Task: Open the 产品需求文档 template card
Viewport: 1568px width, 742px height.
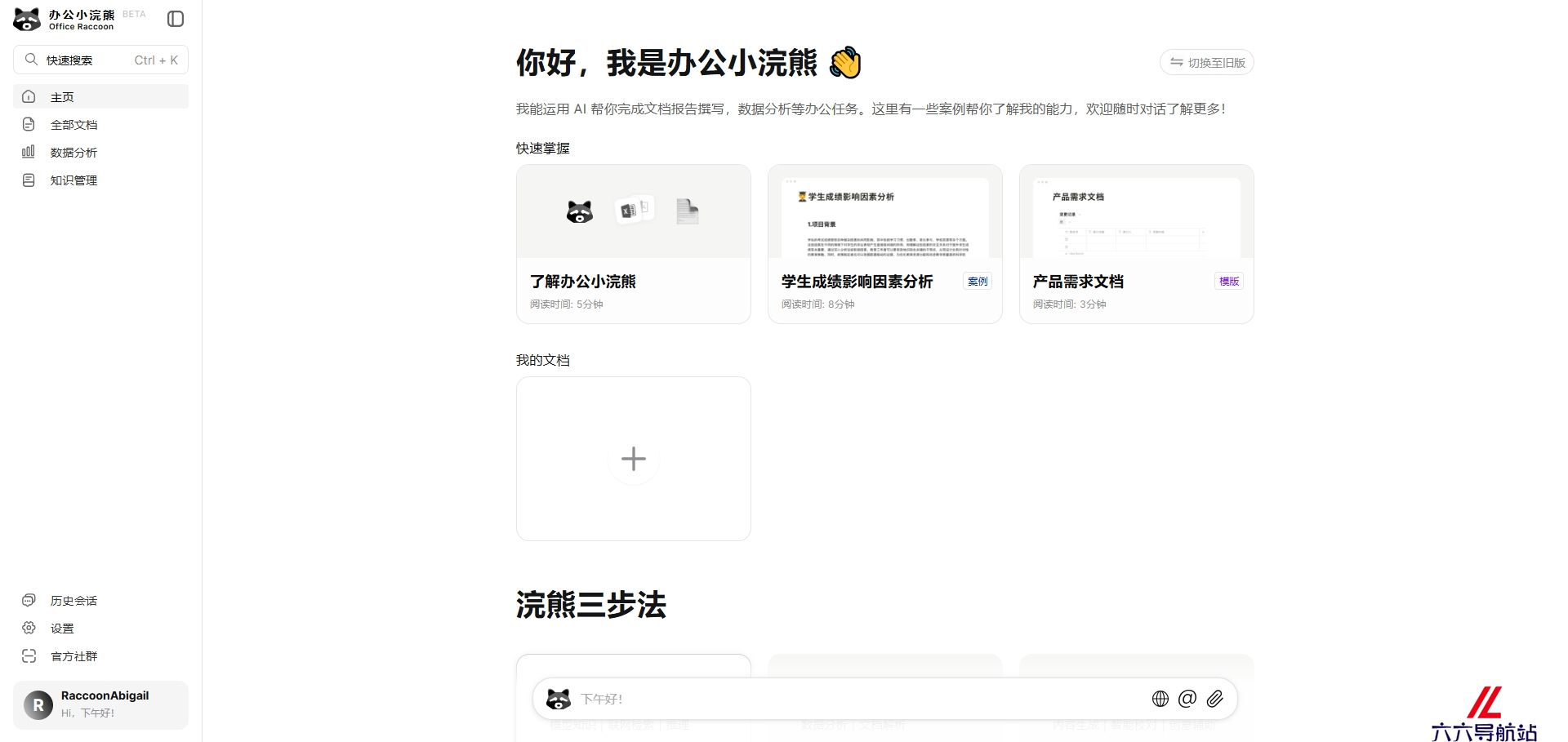Action: click(x=1136, y=244)
